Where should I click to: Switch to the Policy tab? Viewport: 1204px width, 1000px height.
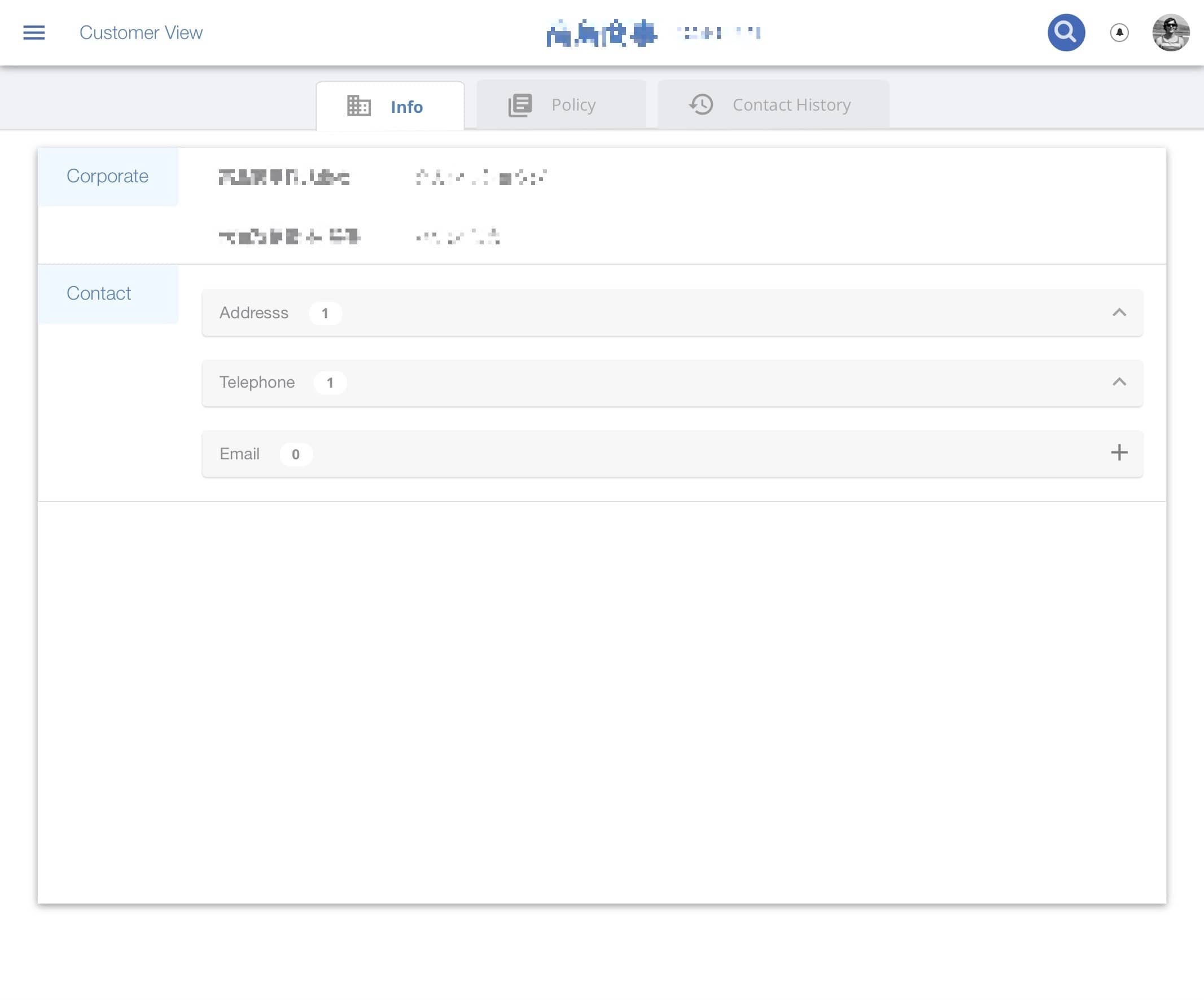[573, 105]
